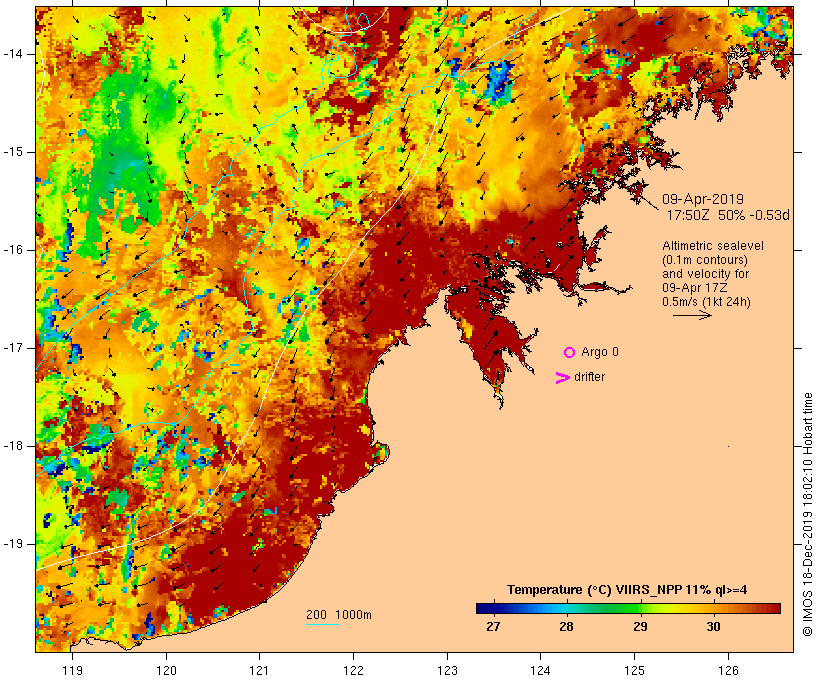Click the '200 1000m' depth label
This screenshot has width=820, height=680.
point(339,615)
